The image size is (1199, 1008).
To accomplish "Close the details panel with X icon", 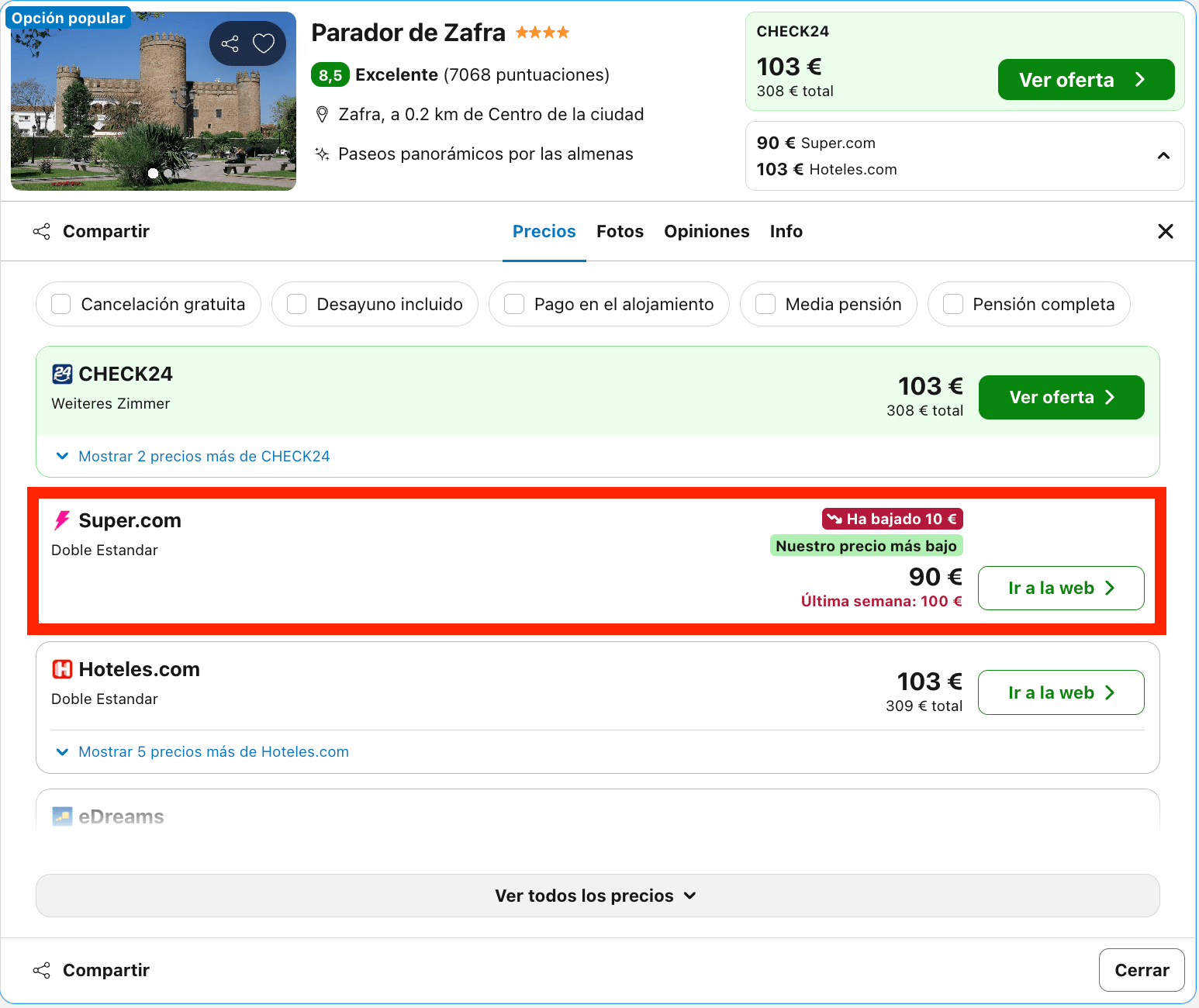I will pos(1165,231).
